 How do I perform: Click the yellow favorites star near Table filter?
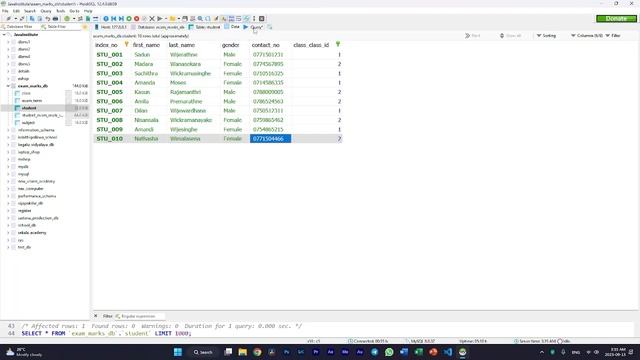85,27
